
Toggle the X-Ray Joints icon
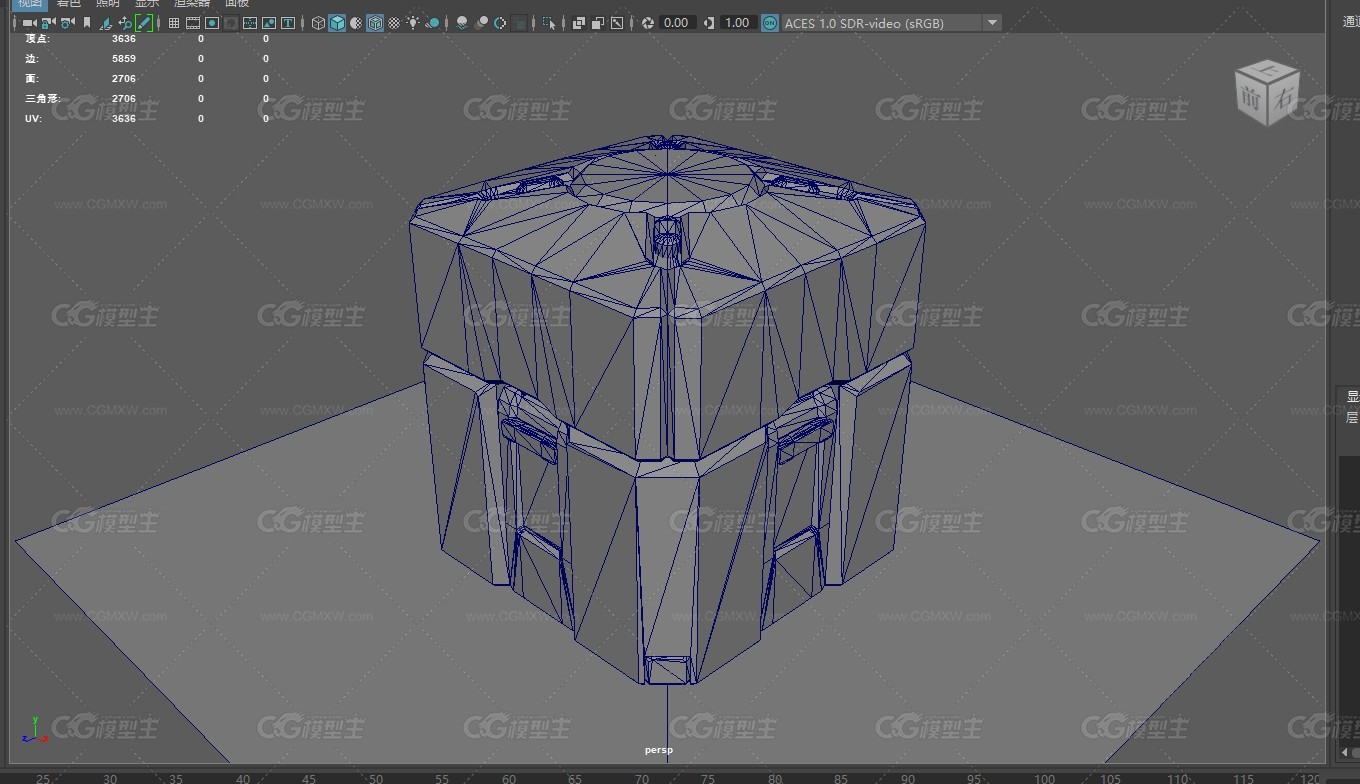(617, 23)
